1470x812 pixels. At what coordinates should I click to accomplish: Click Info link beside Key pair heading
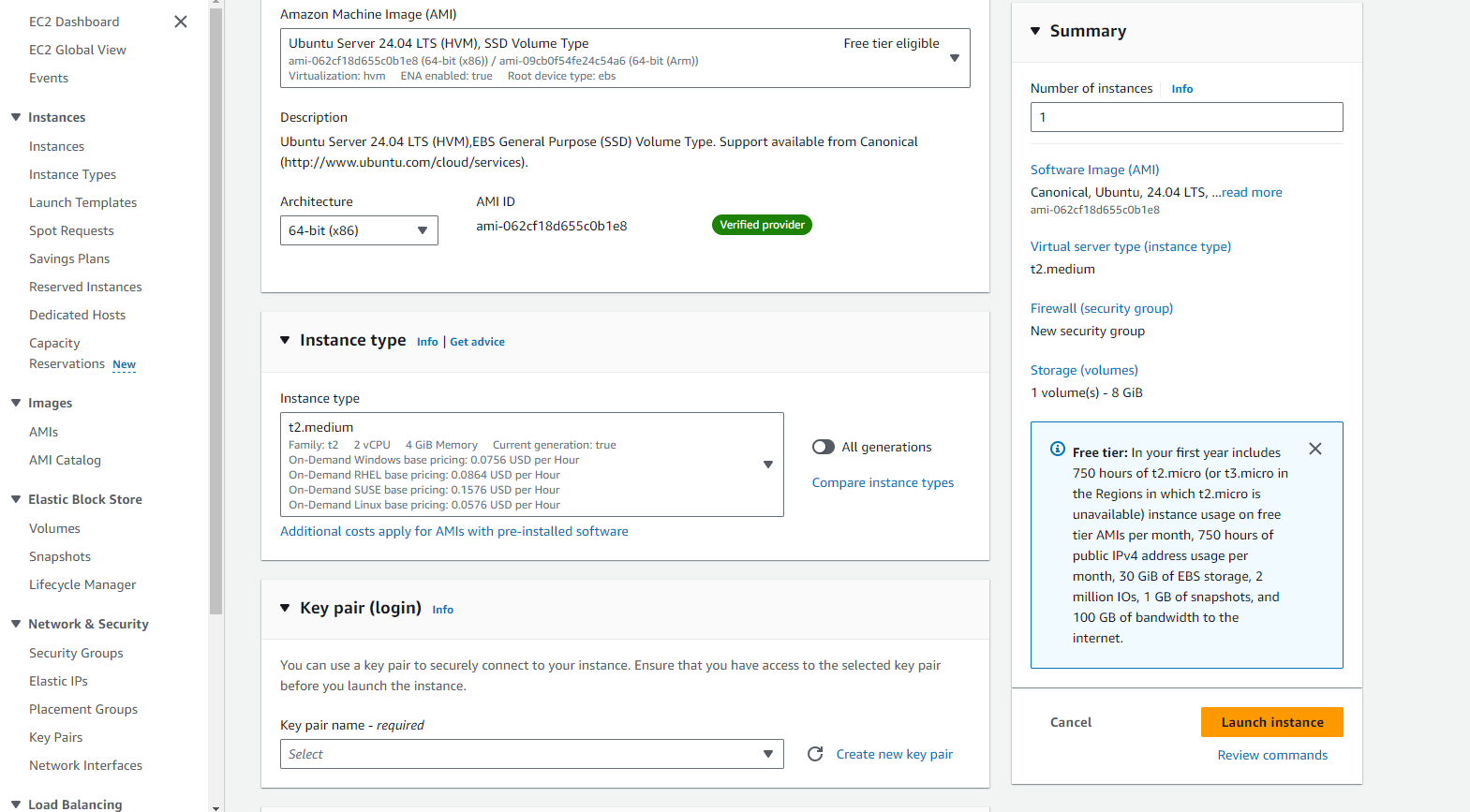point(443,610)
